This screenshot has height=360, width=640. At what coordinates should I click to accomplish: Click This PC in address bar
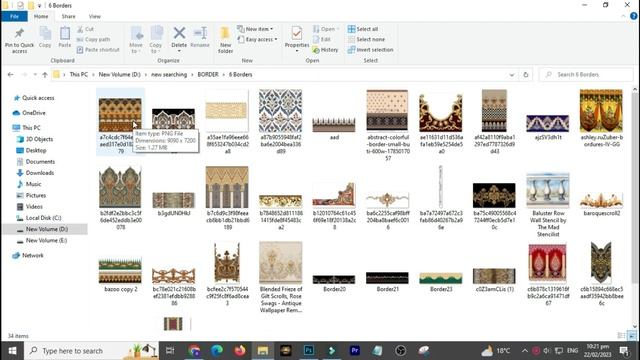click(78, 75)
